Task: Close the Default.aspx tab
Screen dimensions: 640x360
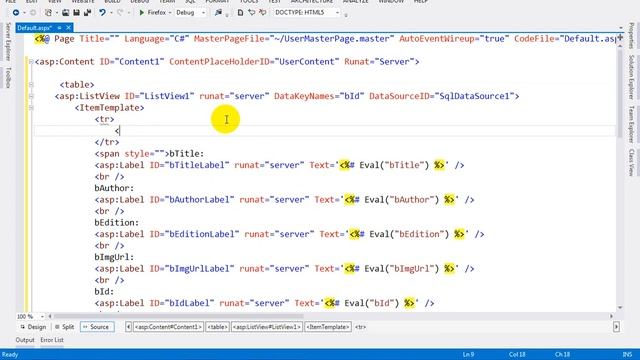Action: (69, 28)
